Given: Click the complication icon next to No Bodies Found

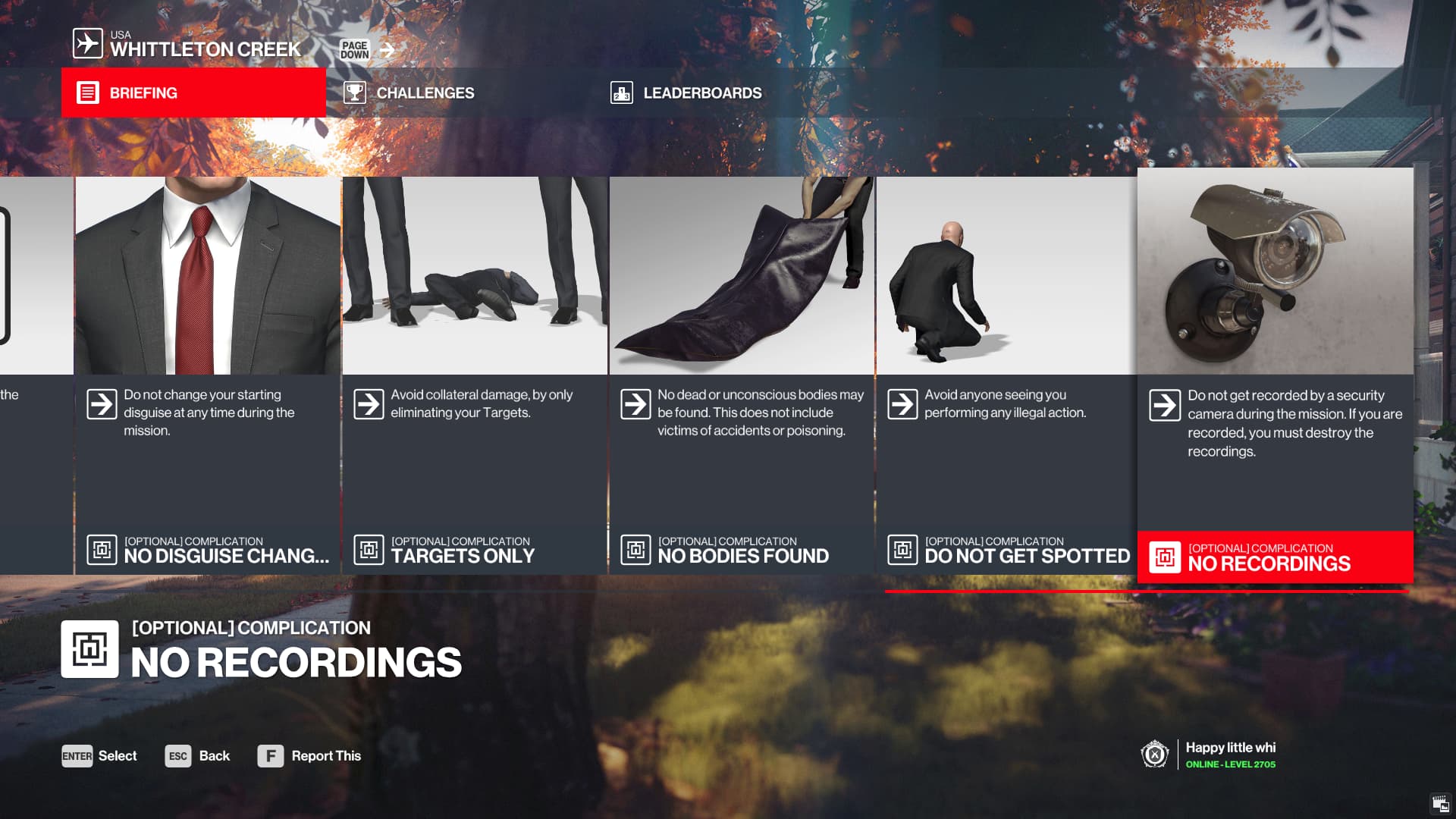Looking at the screenshot, I should pyautogui.click(x=635, y=550).
